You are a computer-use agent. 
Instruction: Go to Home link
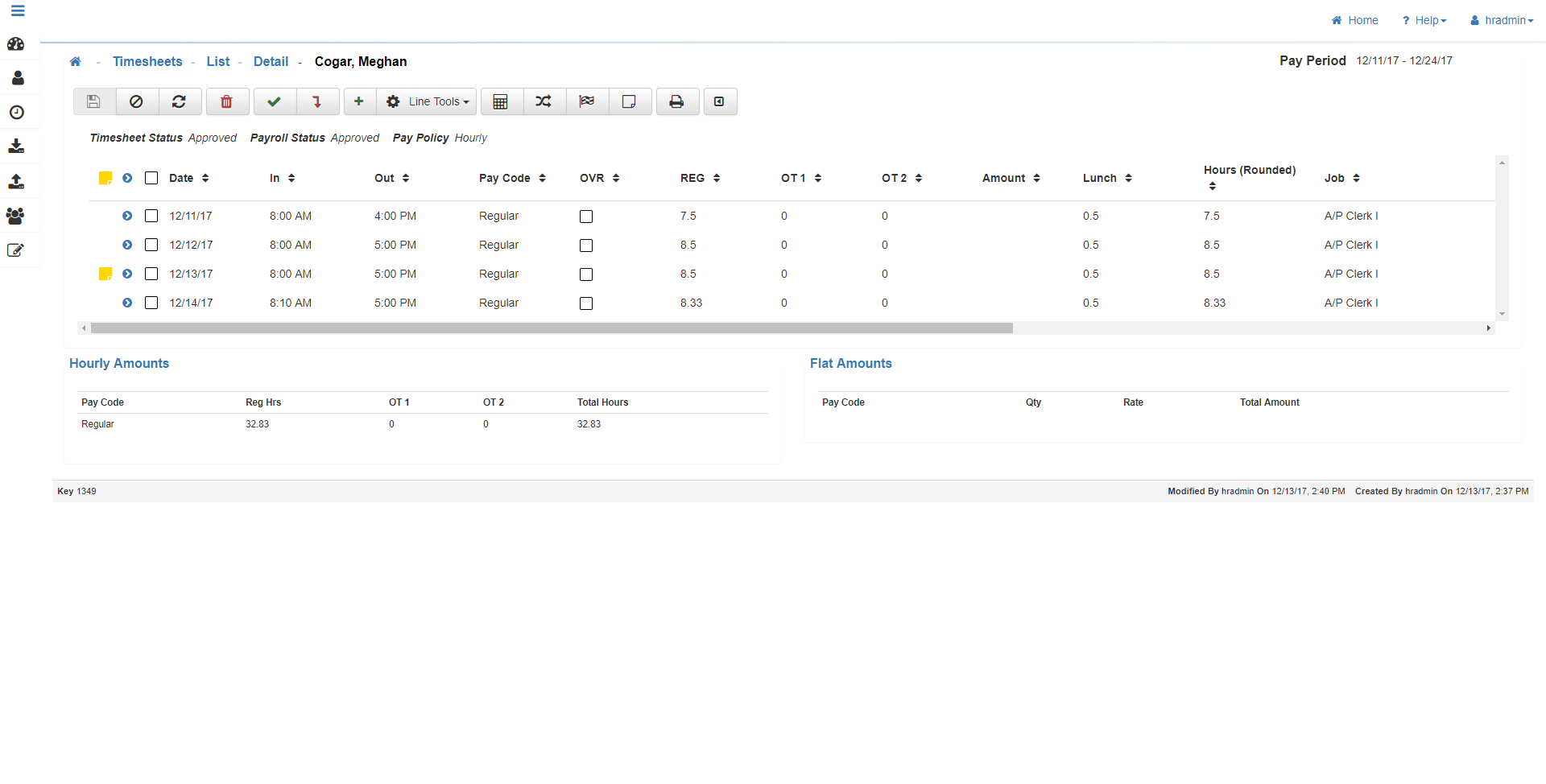tap(1355, 20)
